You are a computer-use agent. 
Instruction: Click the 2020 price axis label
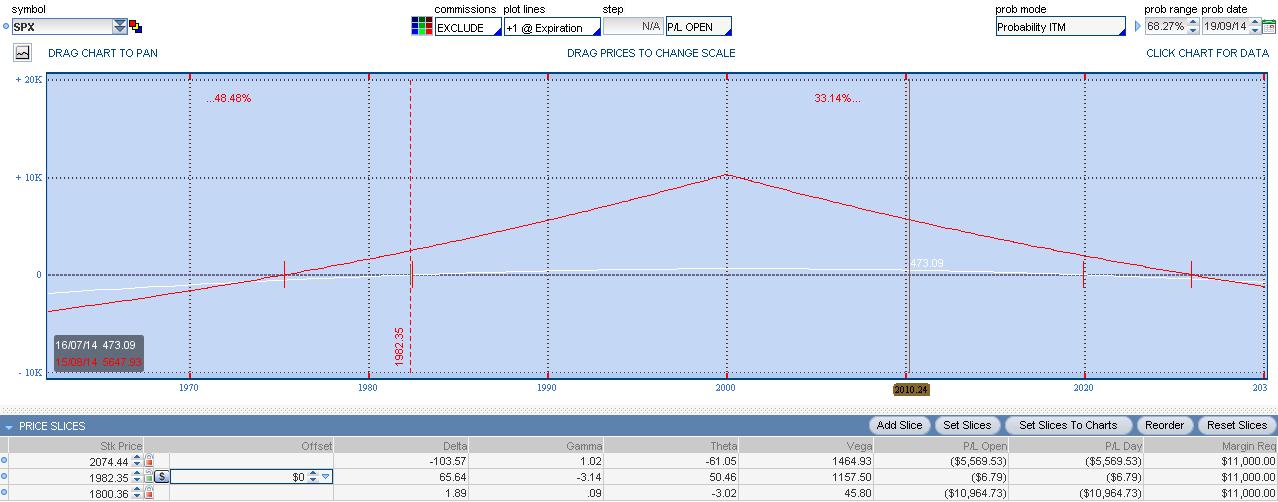(1084, 388)
